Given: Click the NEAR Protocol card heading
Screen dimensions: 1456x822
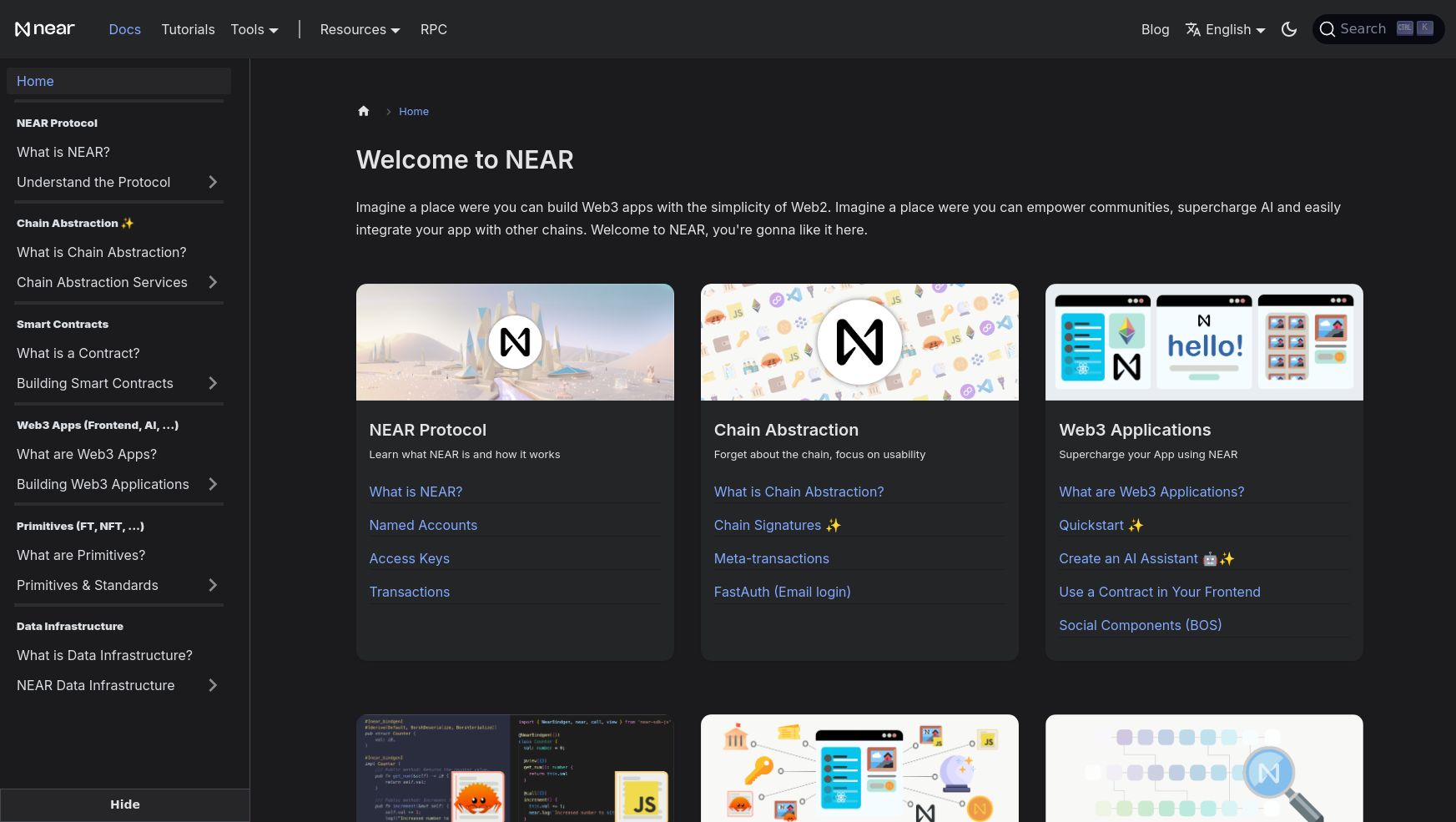Looking at the screenshot, I should 427,430.
